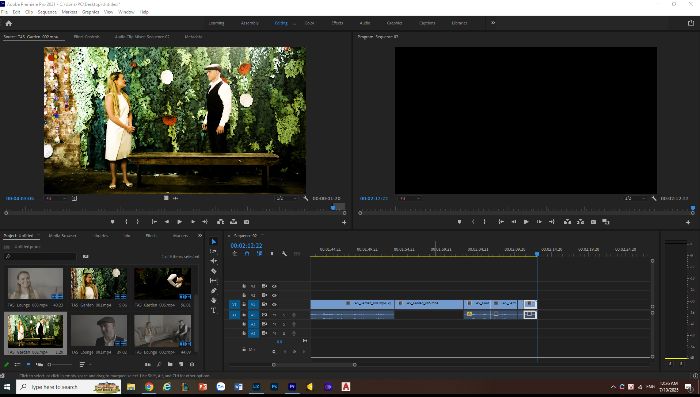Click Lift button in Program monitor
This screenshot has width=700, height=397.
(x=567, y=221)
